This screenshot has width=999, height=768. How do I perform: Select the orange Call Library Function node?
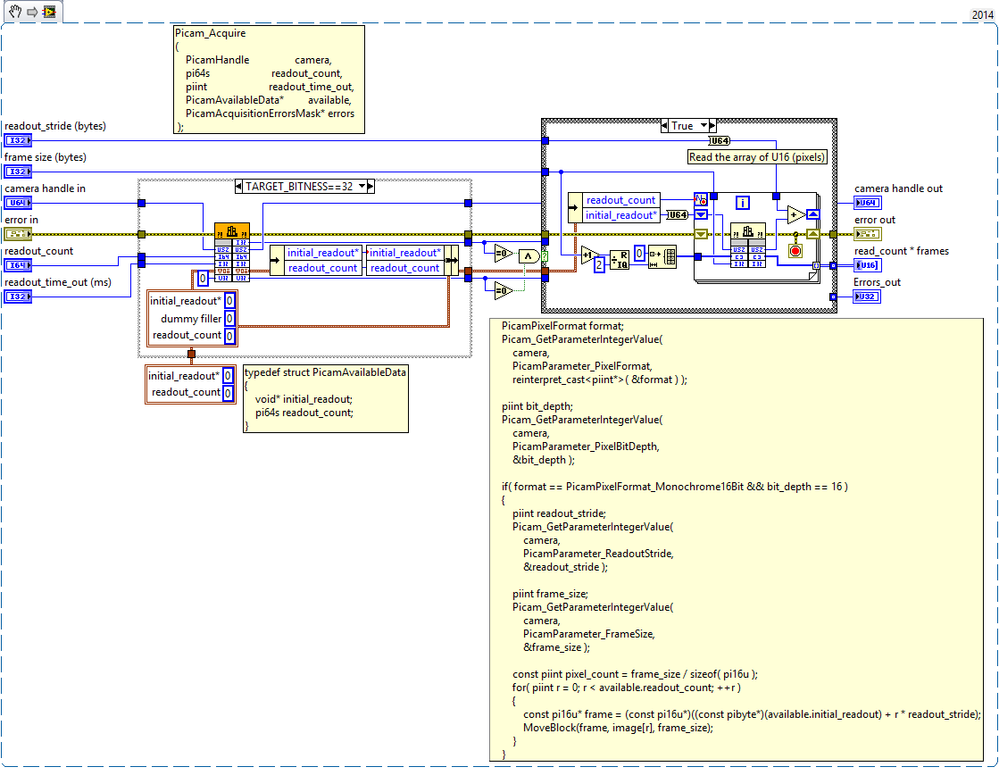[232, 252]
